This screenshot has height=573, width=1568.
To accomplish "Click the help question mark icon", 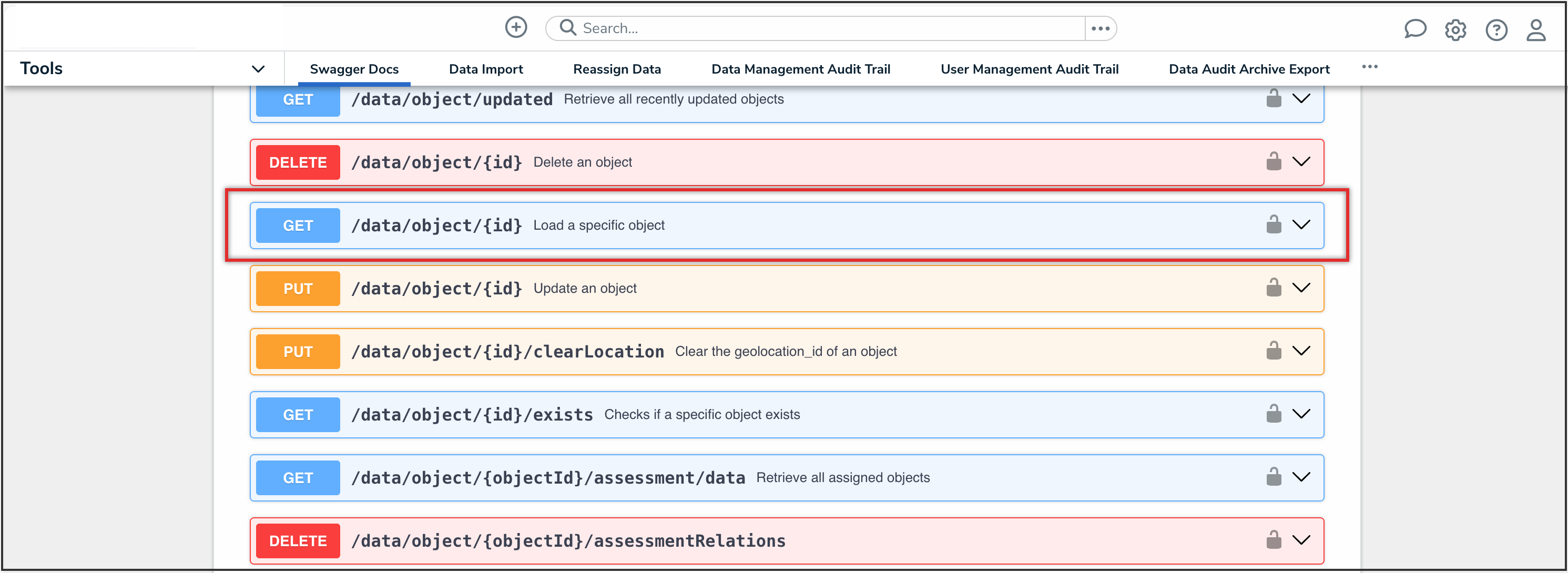I will [x=1495, y=29].
